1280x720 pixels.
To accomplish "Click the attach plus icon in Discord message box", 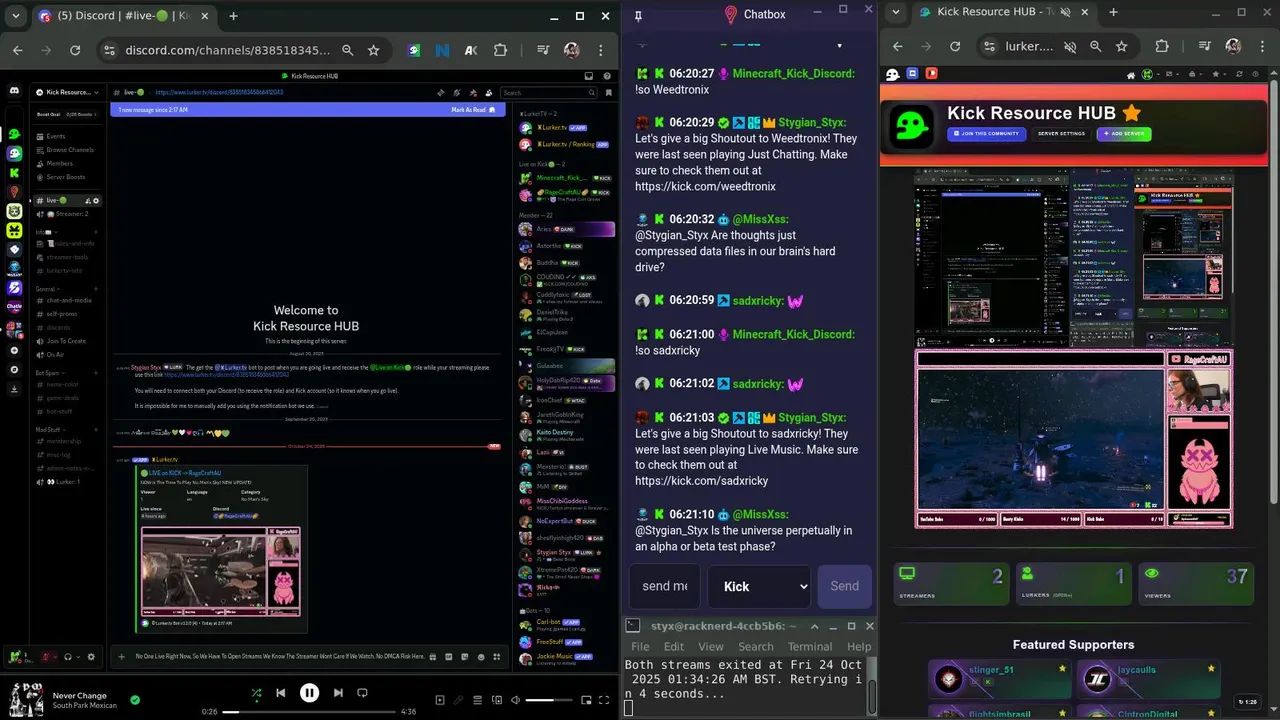I will pyautogui.click(x=121, y=657).
